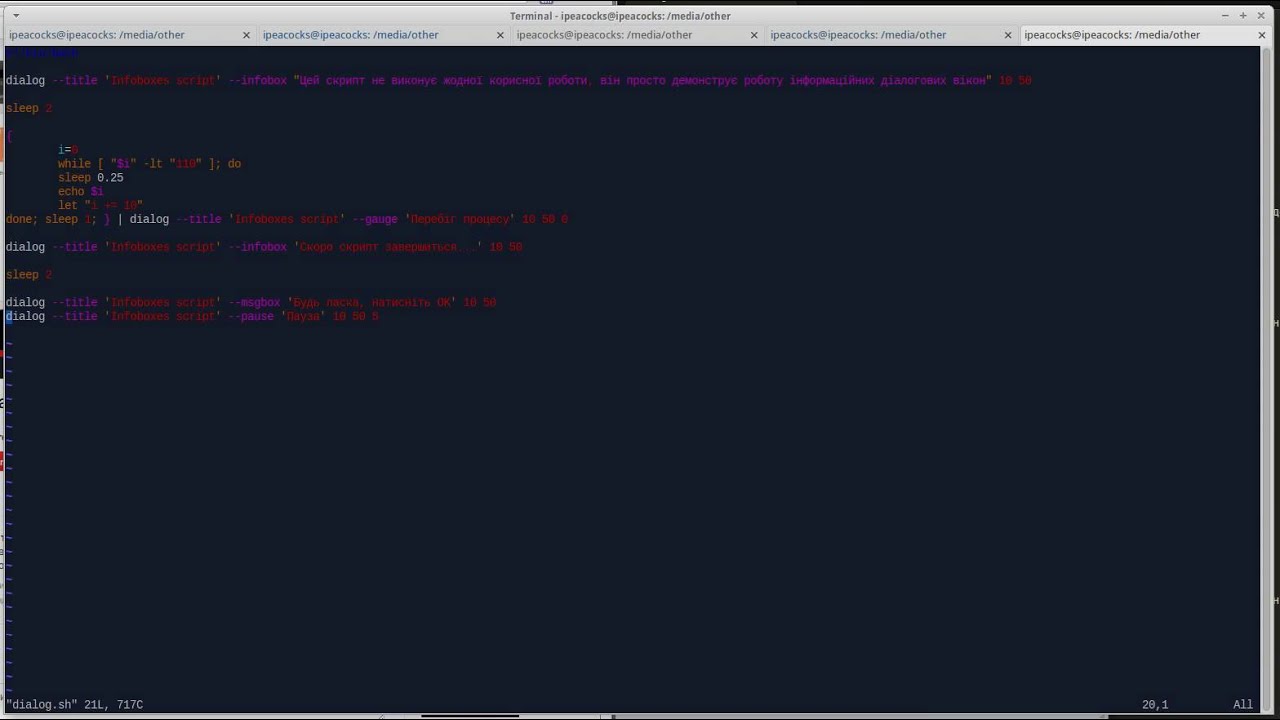This screenshot has width=1280, height=720.
Task: Click the '20,1' cursor position indicator
Action: (x=1155, y=705)
